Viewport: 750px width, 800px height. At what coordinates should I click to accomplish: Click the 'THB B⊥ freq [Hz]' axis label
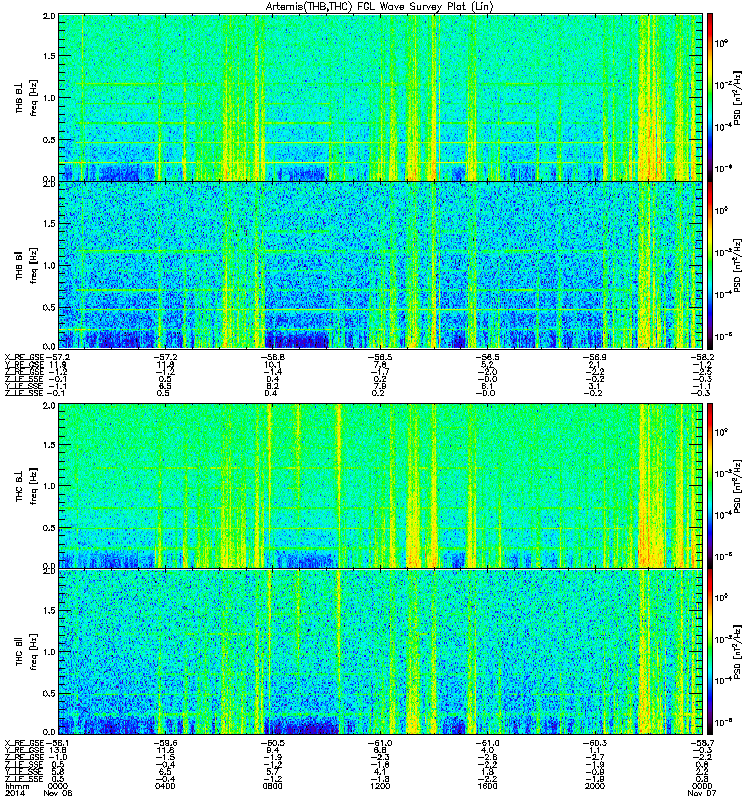click(27, 97)
